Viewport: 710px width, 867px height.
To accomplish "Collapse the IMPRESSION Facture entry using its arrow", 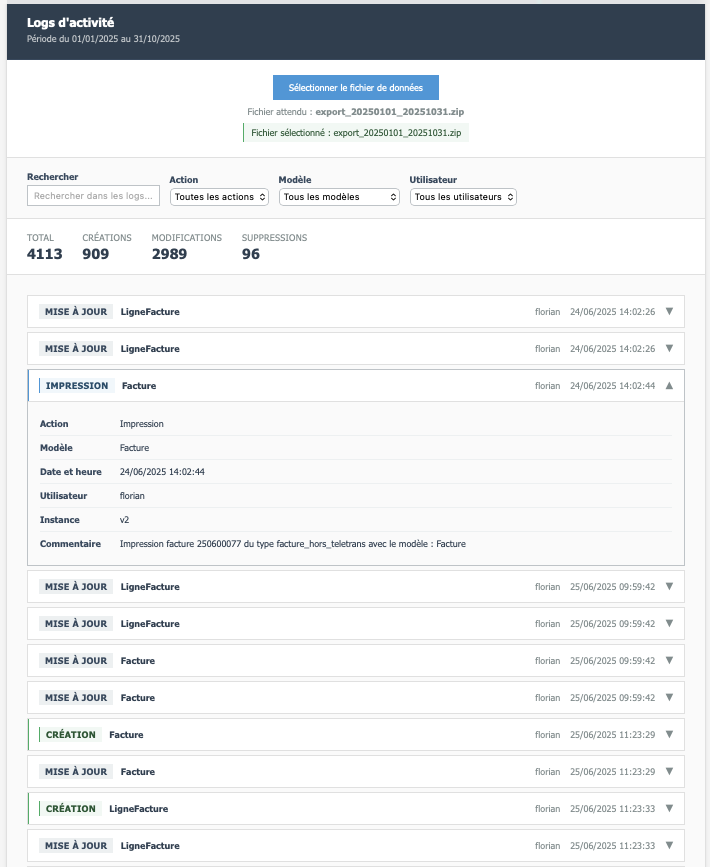I will [669, 385].
